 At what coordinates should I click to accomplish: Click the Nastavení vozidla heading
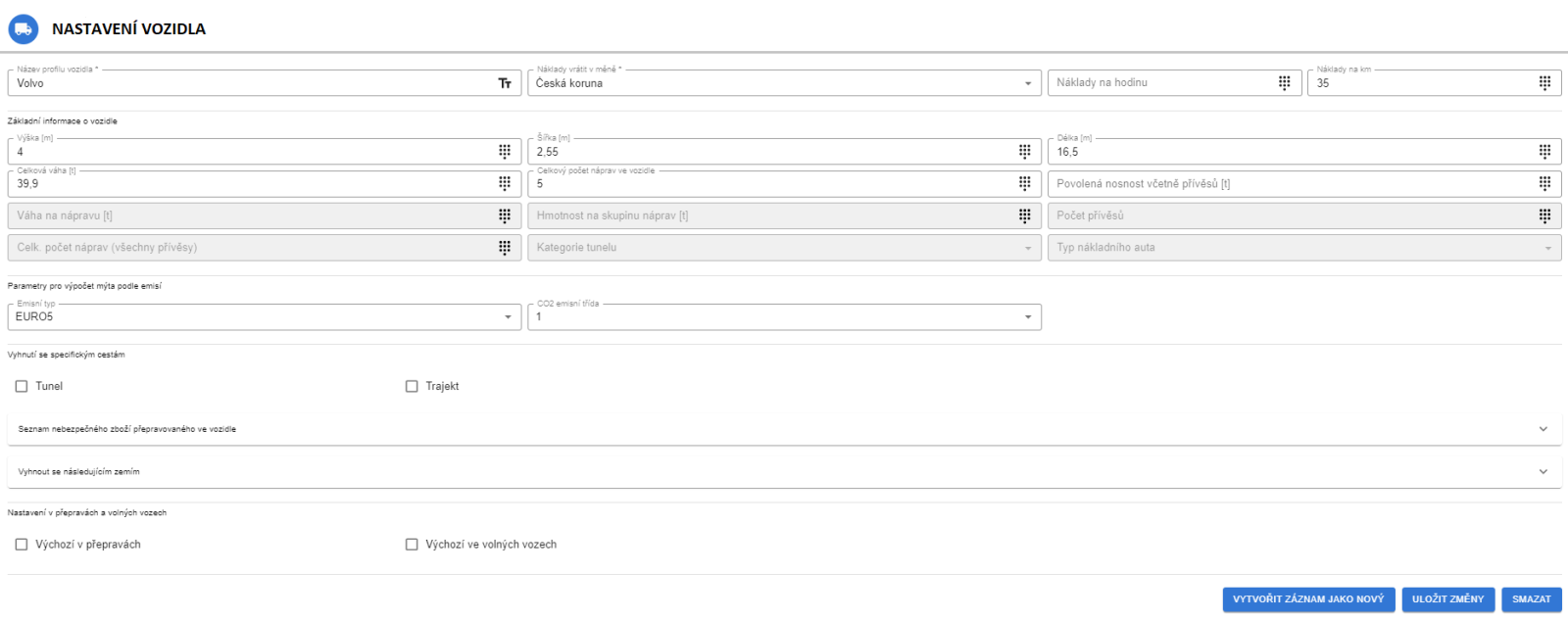point(128,29)
